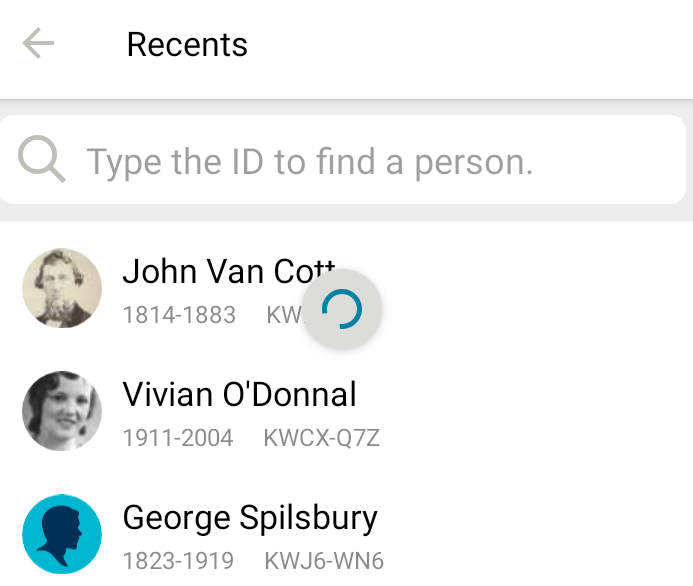Click the 1814-1883 lifespan text
This screenshot has height=586, width=693.
[179, 315]
